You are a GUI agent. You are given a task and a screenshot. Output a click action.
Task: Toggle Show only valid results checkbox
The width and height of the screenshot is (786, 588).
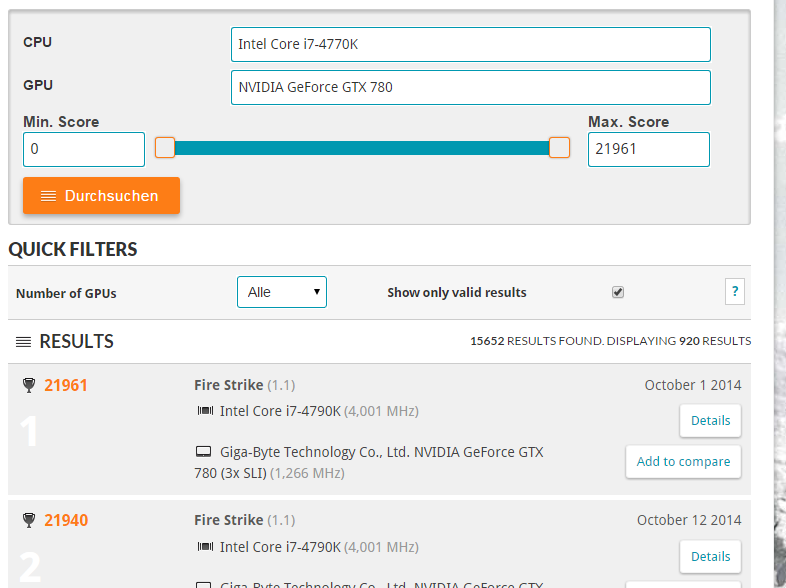(x=618, y=292)
